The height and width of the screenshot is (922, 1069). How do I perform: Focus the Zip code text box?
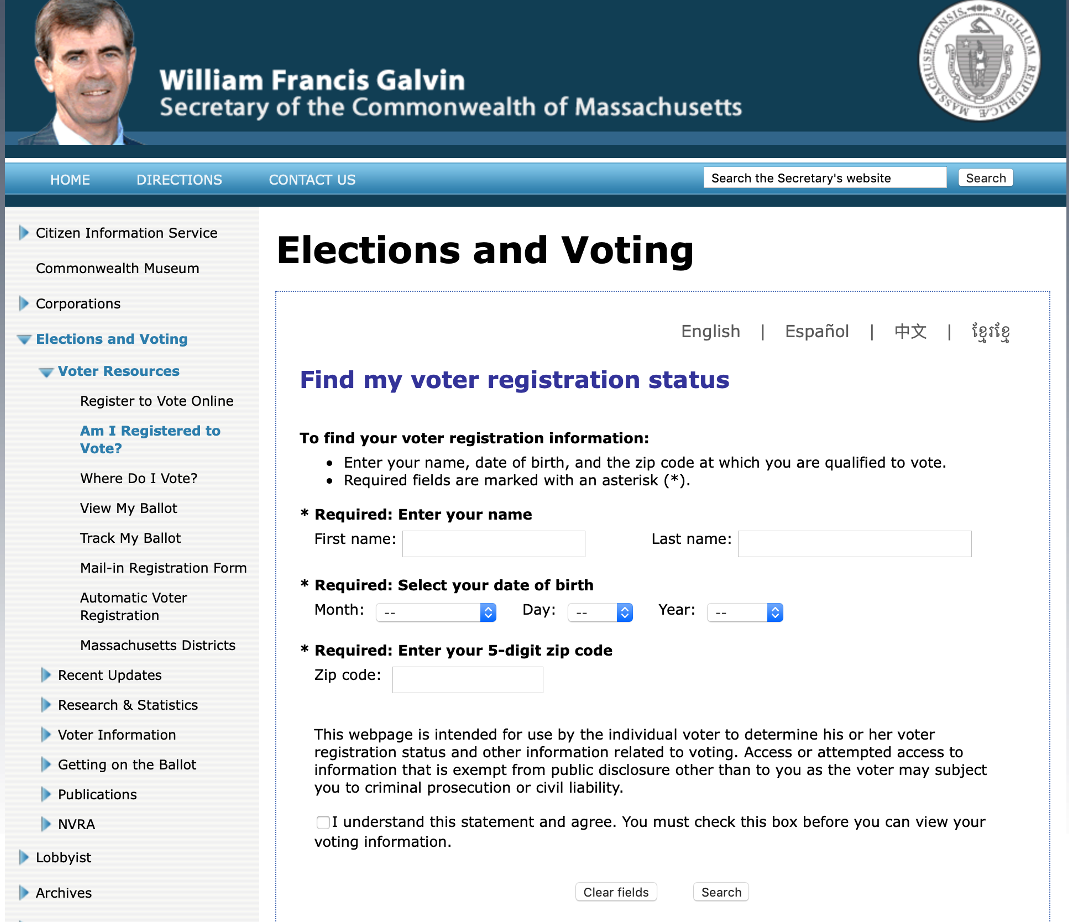coord(468,680)
